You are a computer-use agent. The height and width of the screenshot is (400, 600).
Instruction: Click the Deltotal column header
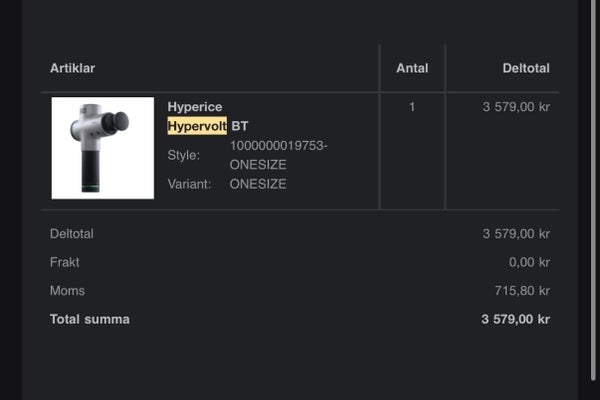point(526,68)
